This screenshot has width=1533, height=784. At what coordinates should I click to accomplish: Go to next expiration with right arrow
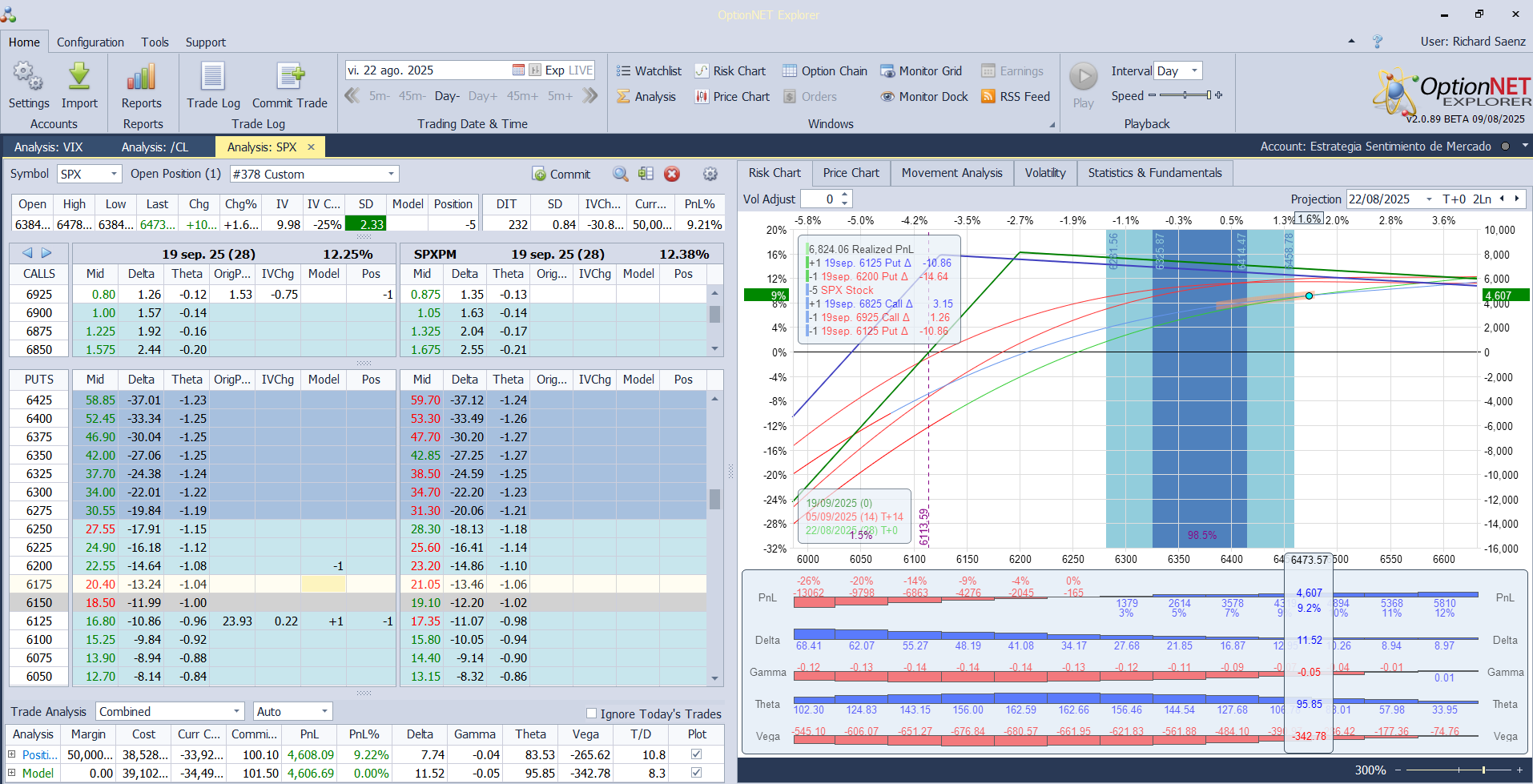[46, 253]
